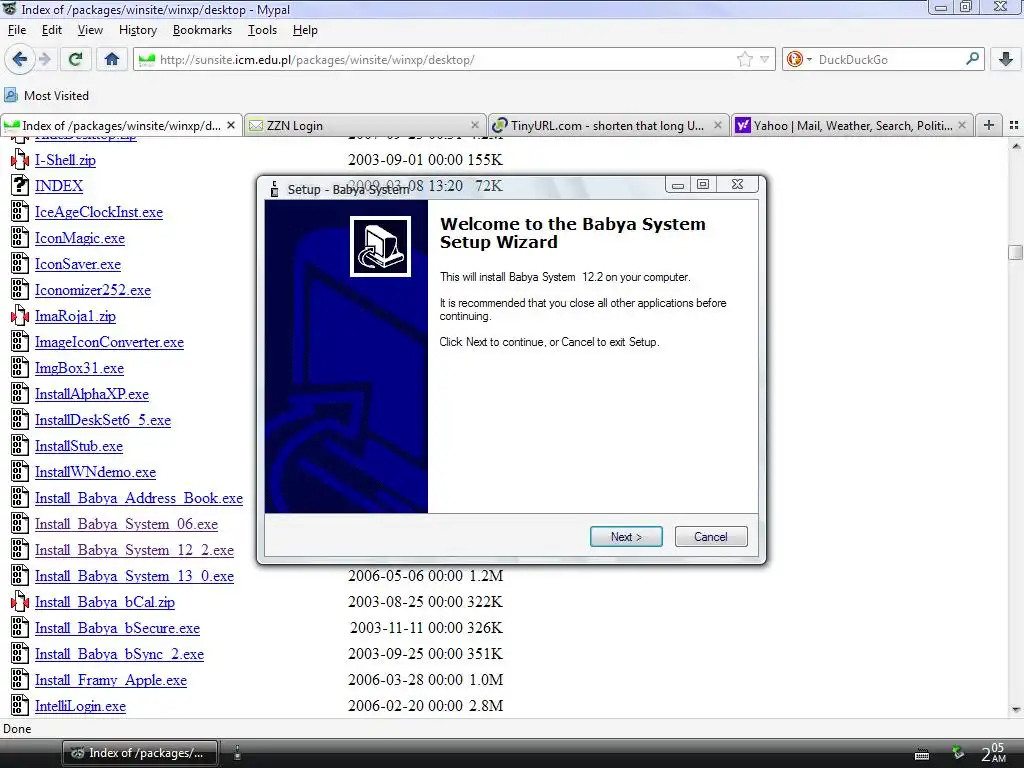The image size is (1024, 768).
Task: Download ImageIconConverter.exe link
Action: 109,342
